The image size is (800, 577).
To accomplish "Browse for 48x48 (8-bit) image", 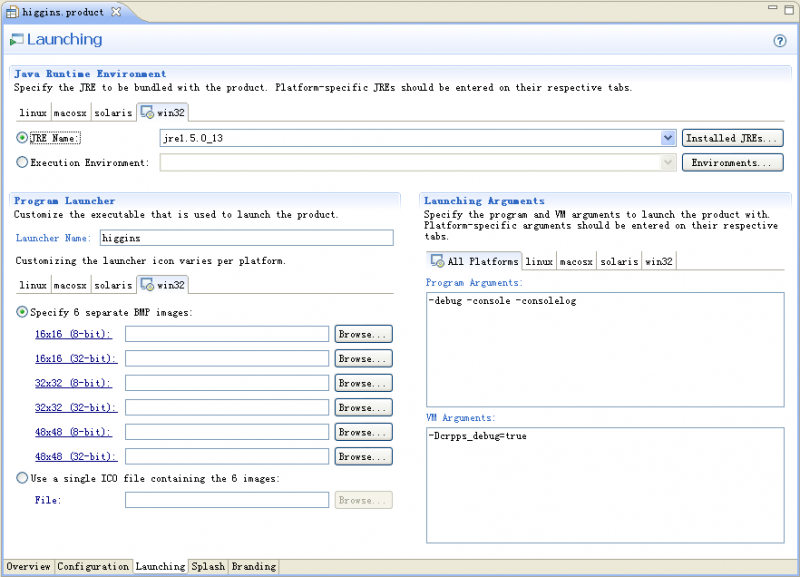I will [x=363, y=432].
